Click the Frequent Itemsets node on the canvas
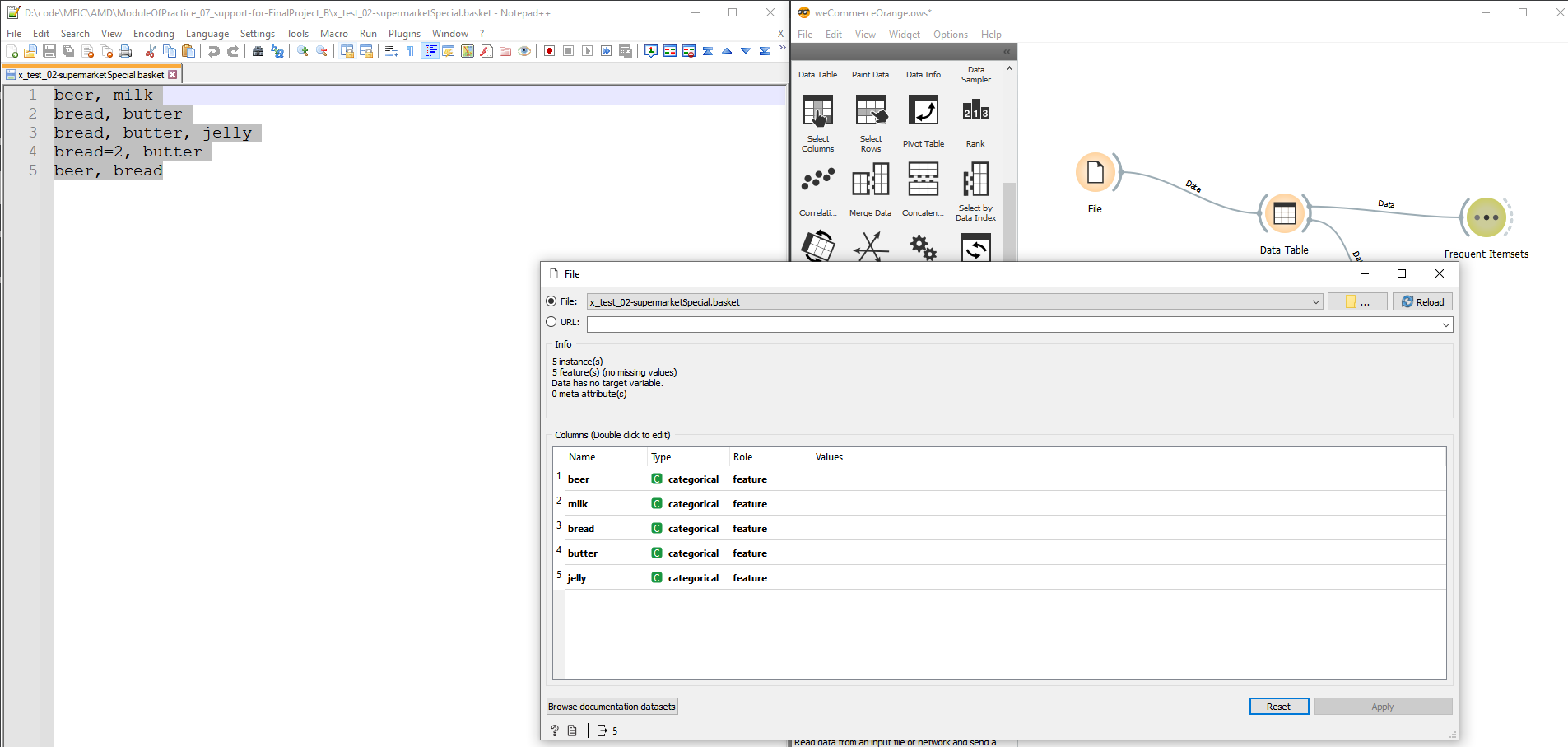Image resolution: width=1568 pixels, height=747 pixels. click(x=1487, y=218)
